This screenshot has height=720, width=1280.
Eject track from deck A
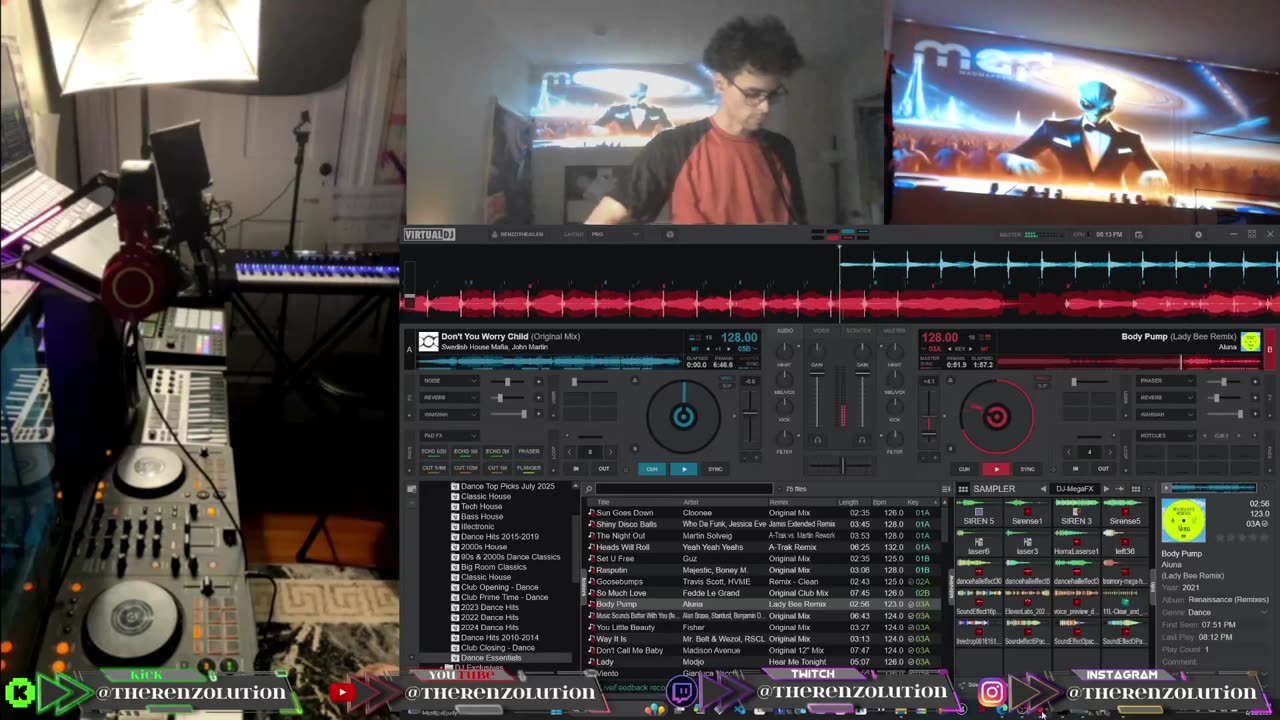point(634,380)
